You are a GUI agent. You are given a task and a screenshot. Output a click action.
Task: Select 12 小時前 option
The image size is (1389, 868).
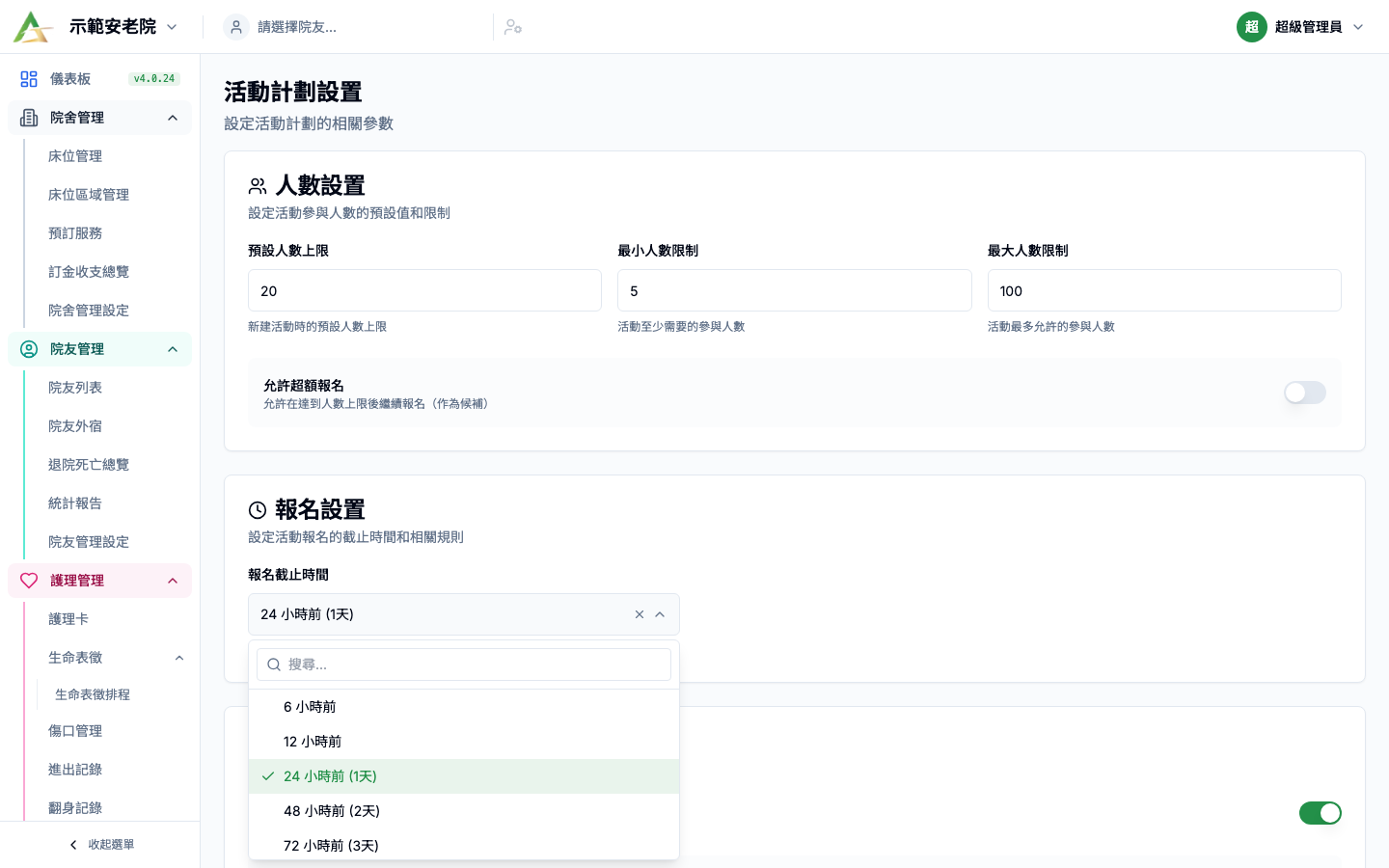point(464,742)
